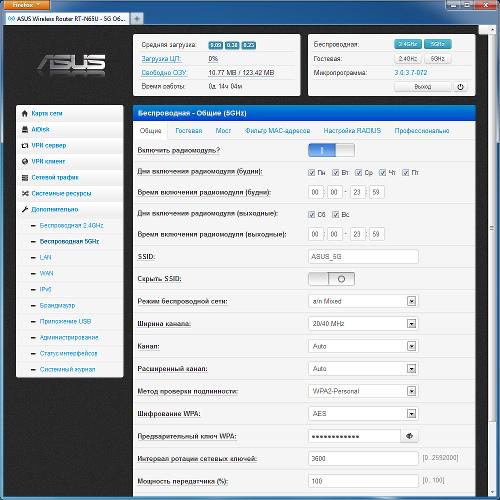Click the SSID input field

(x=363, y=257)
